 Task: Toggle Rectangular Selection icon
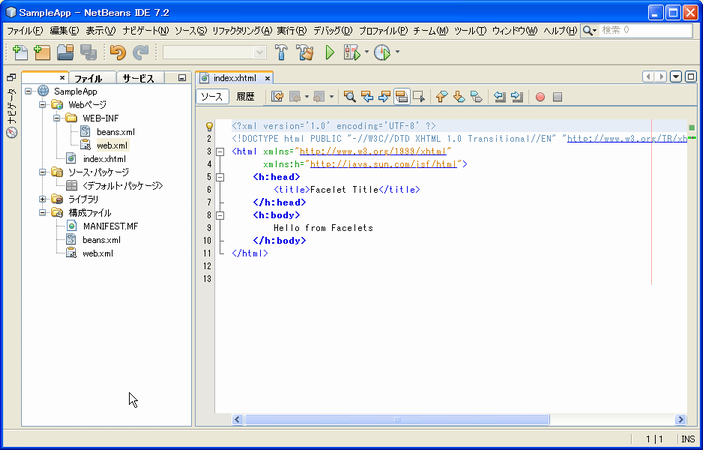pos(419,97)
